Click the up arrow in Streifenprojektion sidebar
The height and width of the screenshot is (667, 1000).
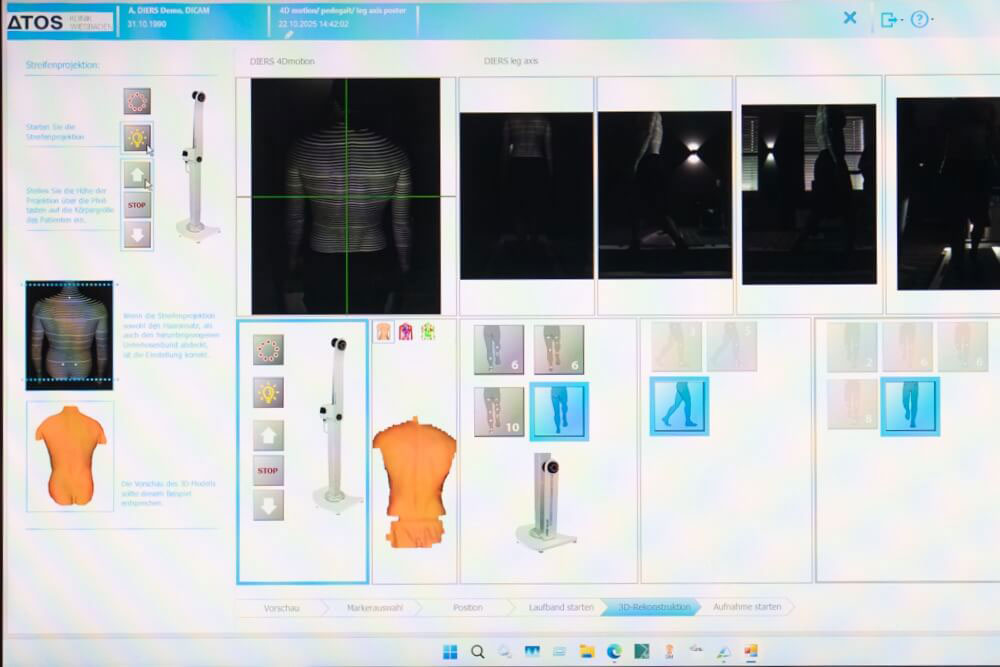[137, 174]
